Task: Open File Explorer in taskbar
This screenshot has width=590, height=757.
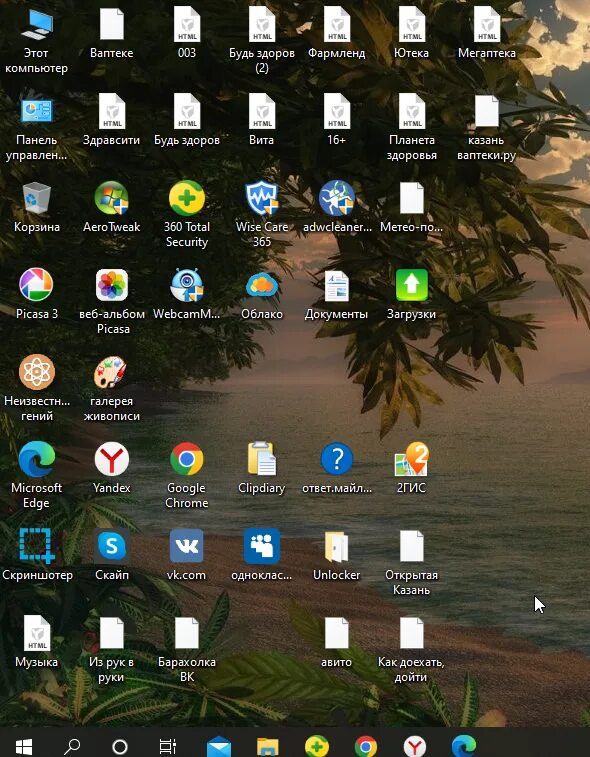Action: pyautogui.click(x=267, y=747)
